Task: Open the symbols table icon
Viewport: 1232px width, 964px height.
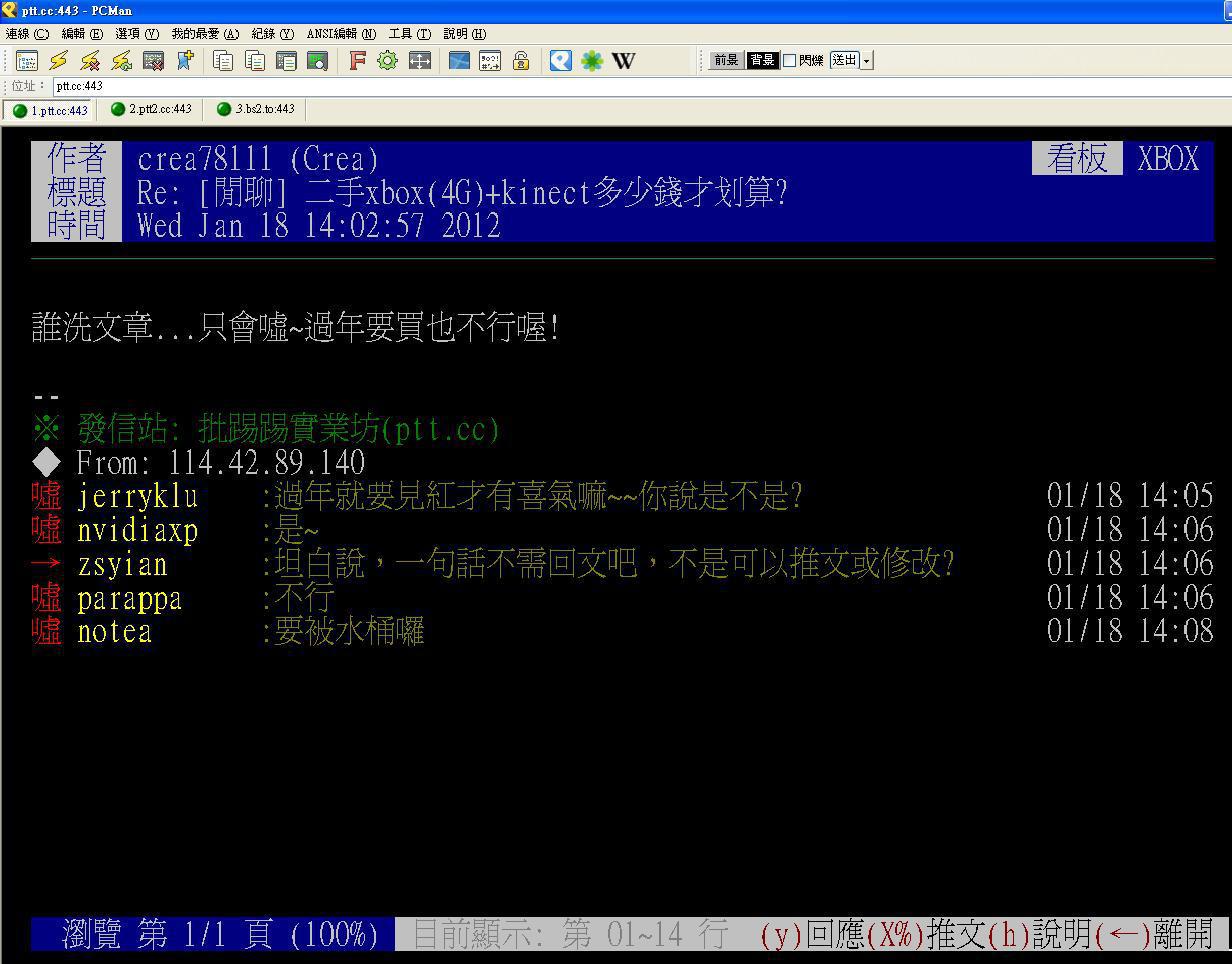Action: click(490, 61)
